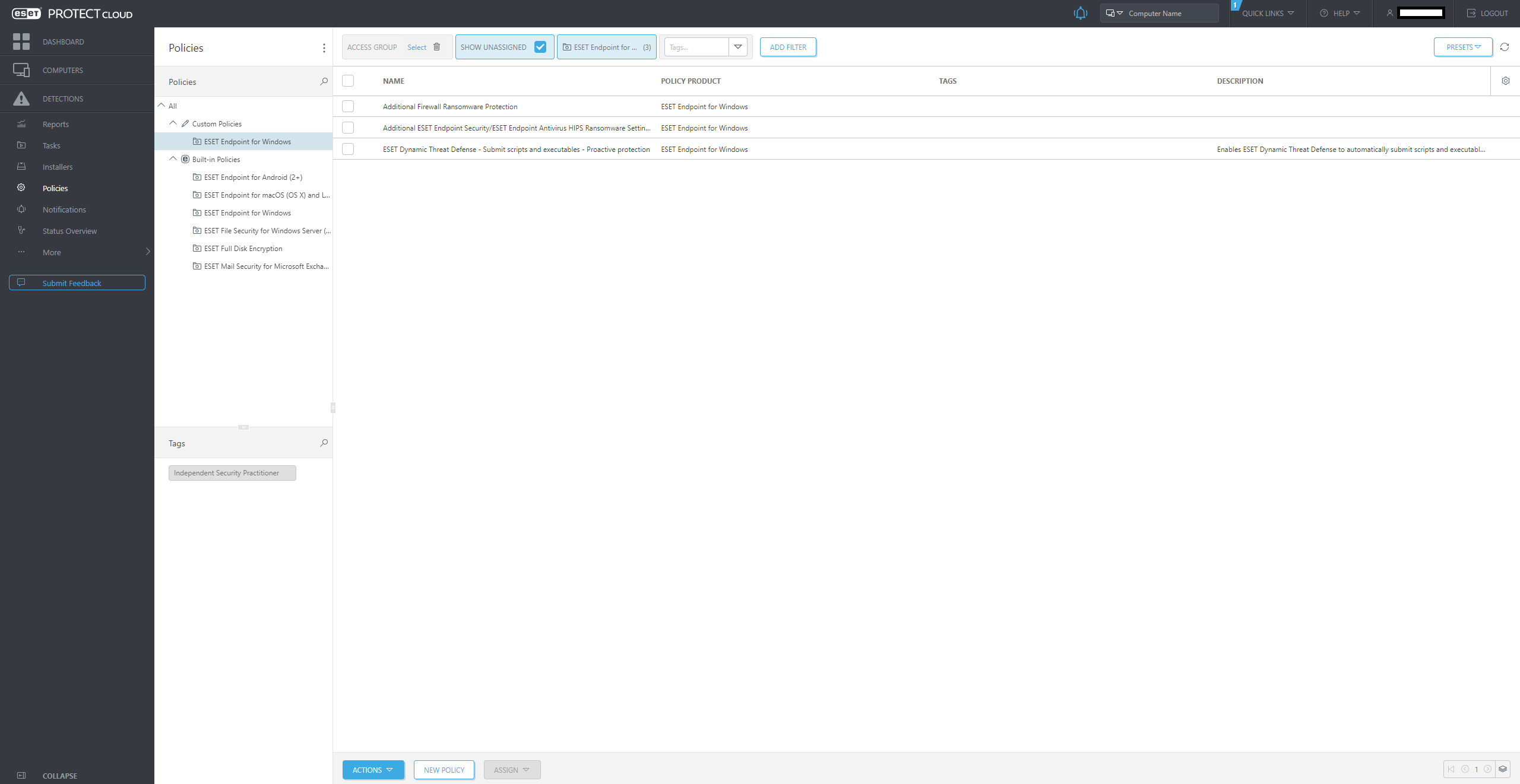The height and width of the screenshot is (784, 1520).
Task: Go to the previous page arrow
Action: click(x=1465, y=769)
